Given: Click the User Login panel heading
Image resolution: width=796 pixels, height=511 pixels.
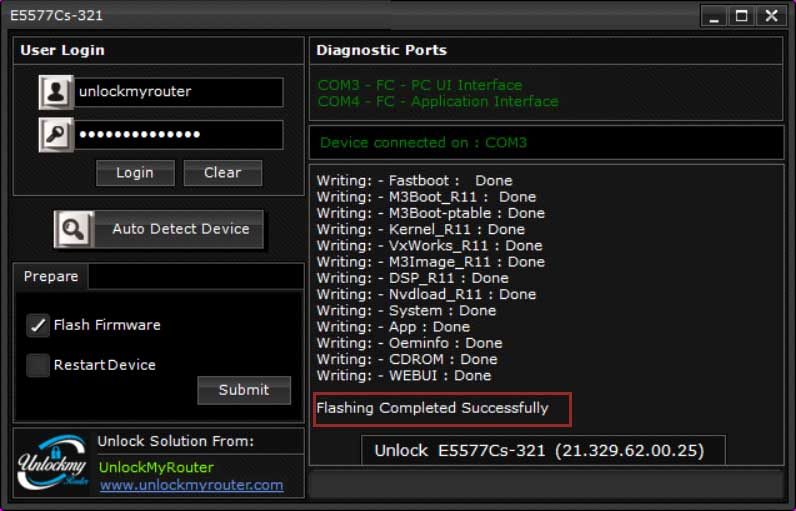Looking at the screenshot, I should click(62, 50).
